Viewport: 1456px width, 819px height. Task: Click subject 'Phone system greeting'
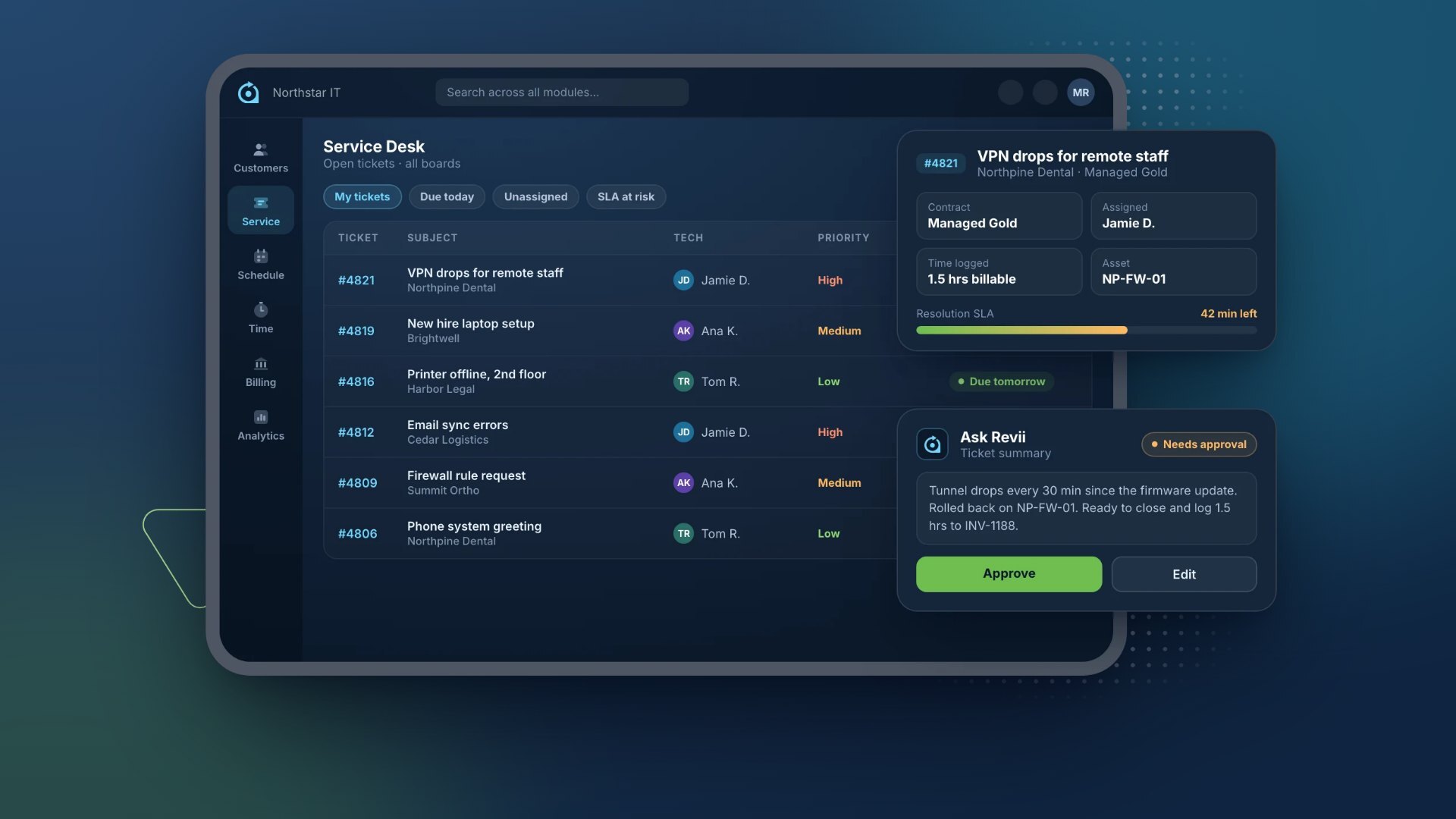[x=474, y=527]
